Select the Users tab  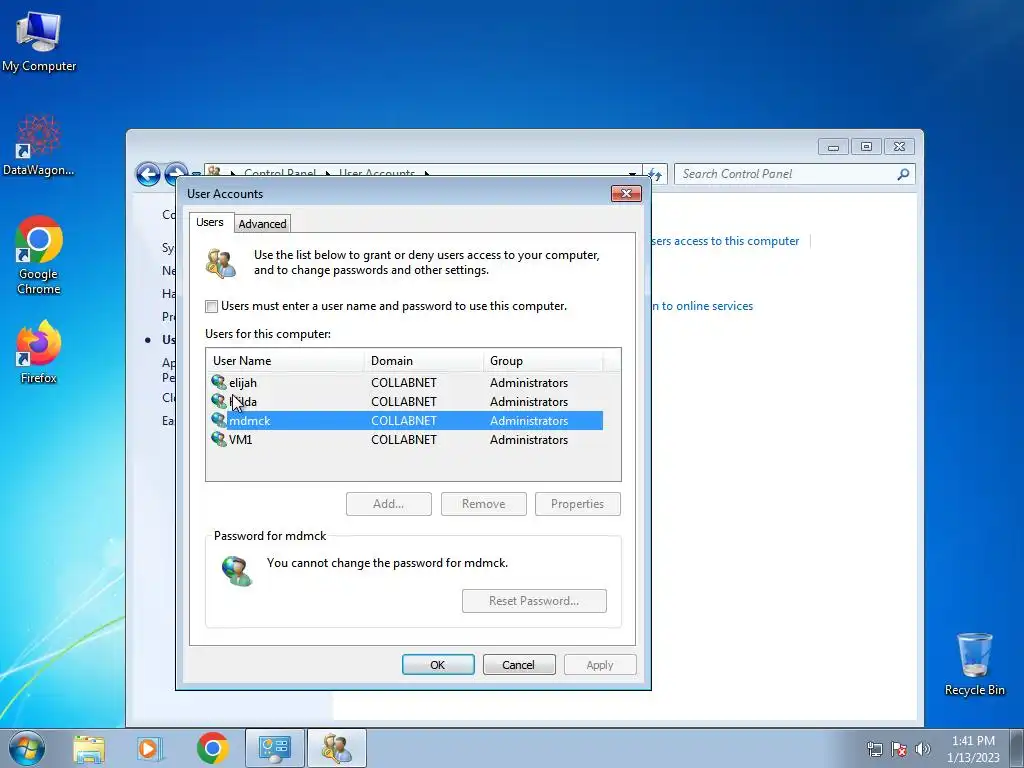(x=210, y=222)
